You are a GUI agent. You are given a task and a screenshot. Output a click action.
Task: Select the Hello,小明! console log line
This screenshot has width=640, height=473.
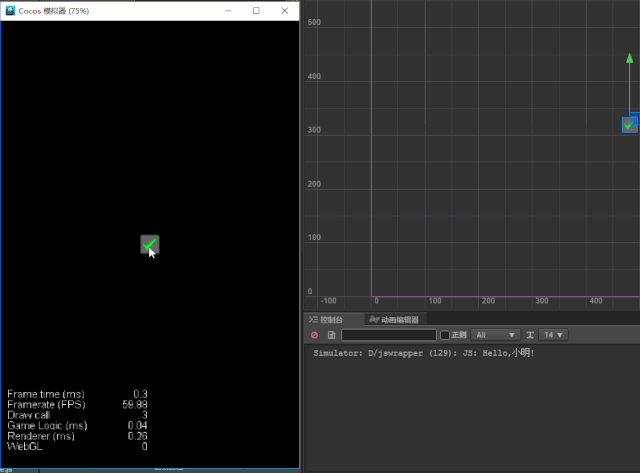[x=424, y=353]
